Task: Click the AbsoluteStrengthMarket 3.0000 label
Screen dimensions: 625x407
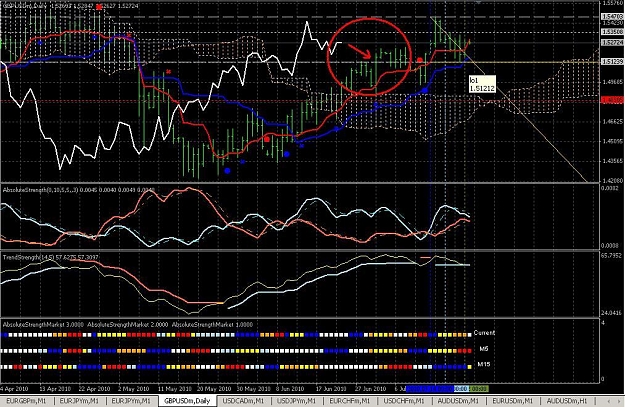Action: pyautogui.click(x=43, y=325)
